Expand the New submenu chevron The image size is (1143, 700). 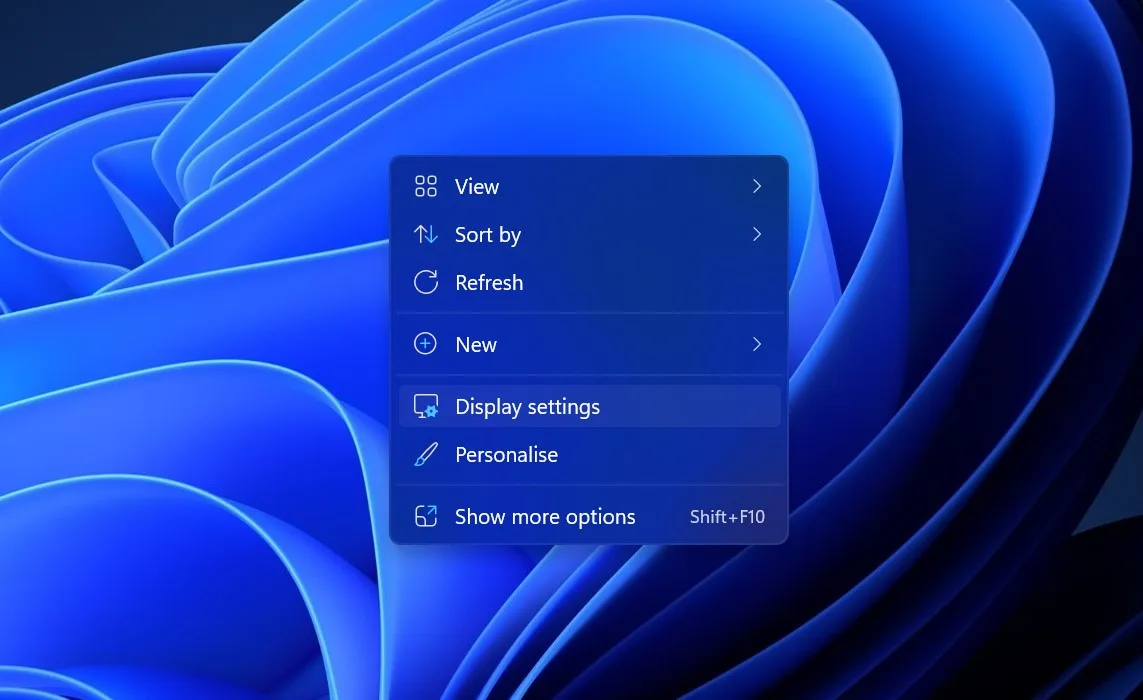[x=757, y=344]
